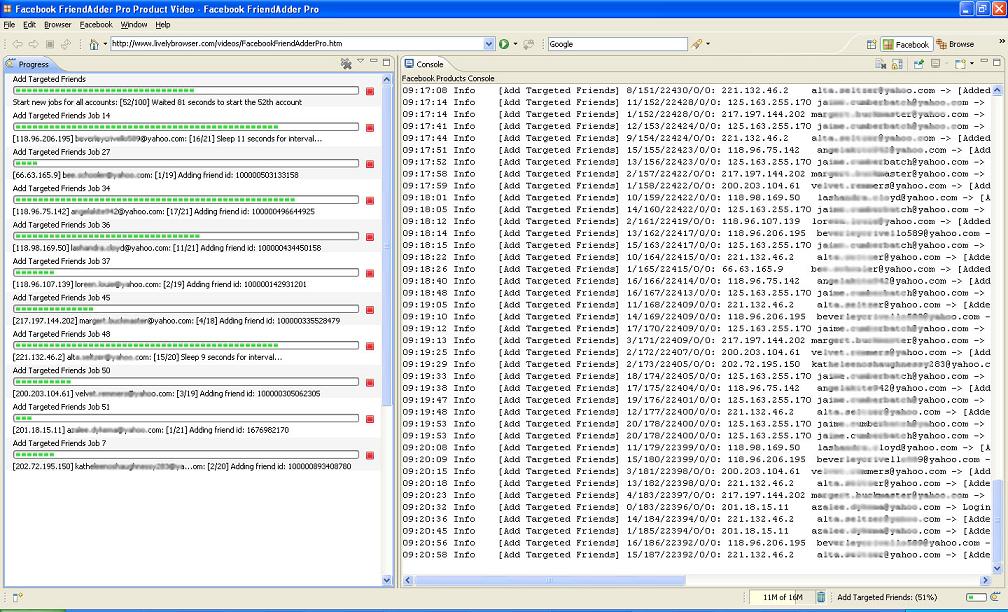Open the Help menu
The image size is (1008, 612).
coord(163,25)
